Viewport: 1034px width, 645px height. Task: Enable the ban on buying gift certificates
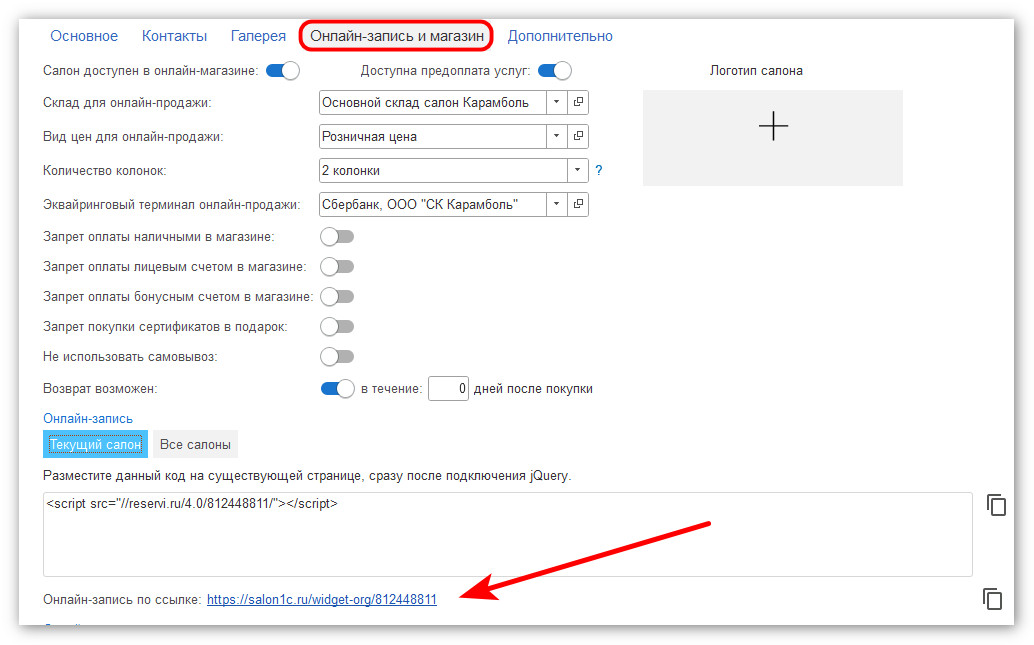click(x=337, y=326)
